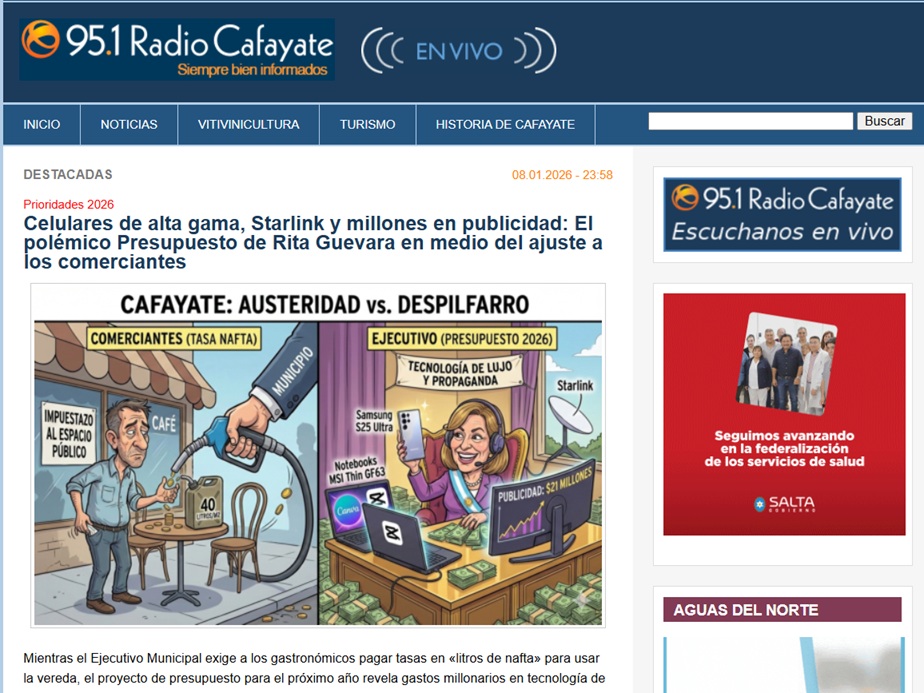Click the 08.01.2026 article timestamp
This screenshot has width=924, height=693.
click(x=562, y=175)
